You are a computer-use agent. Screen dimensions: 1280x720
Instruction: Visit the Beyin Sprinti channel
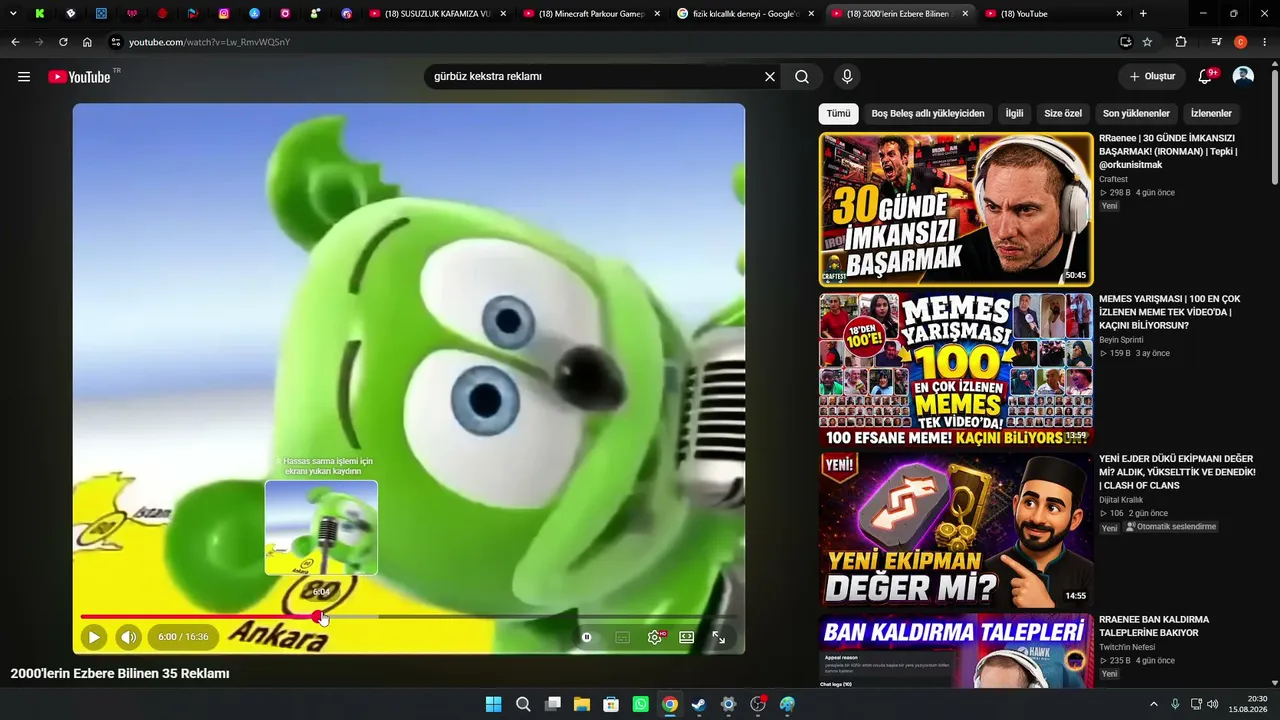[x=1121, y=340]
